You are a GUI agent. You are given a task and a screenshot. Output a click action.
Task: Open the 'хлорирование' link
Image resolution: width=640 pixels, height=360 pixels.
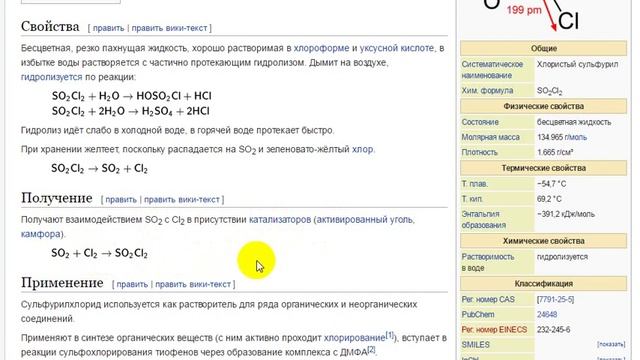pyautogui.click(x=354, y=338)
